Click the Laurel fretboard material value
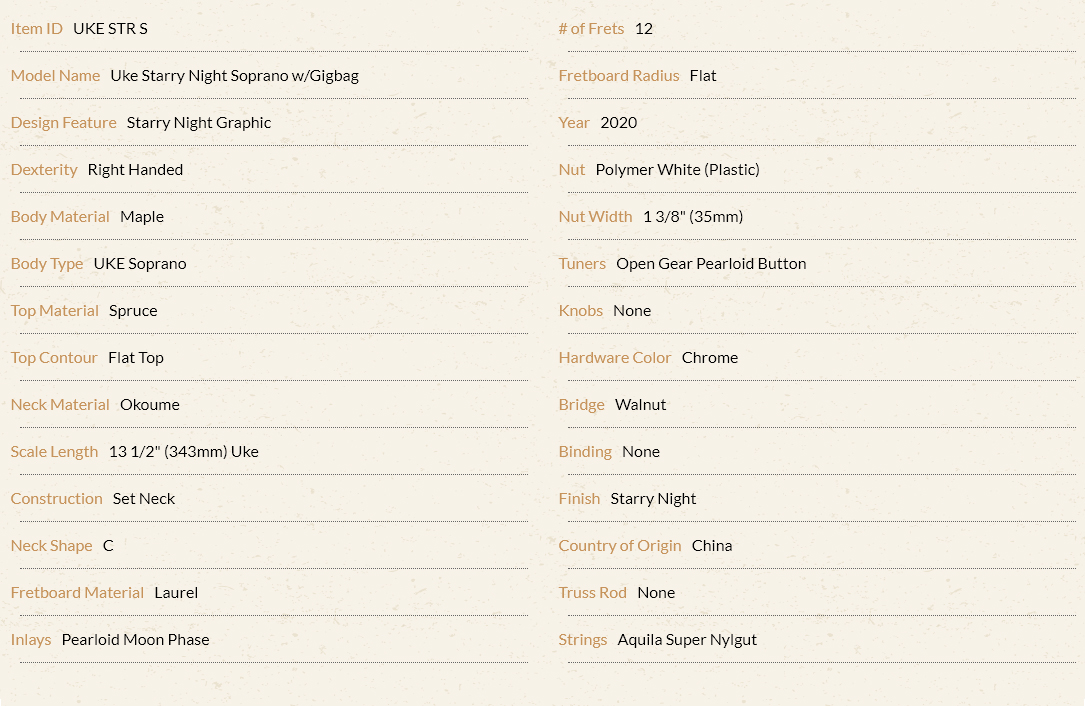Screen dimensions: 1085x706 click(x=176, y=593)
